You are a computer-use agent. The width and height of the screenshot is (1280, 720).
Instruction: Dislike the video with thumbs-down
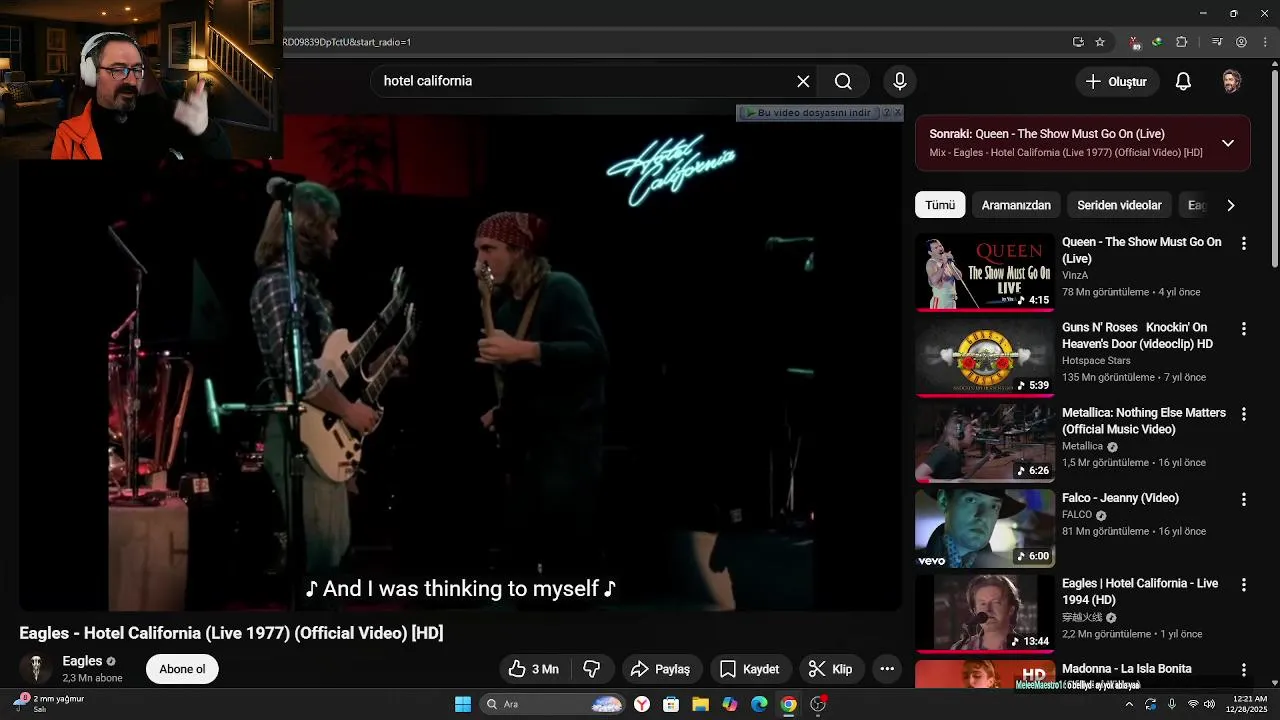pyautogui.click(x=591, y=669)
